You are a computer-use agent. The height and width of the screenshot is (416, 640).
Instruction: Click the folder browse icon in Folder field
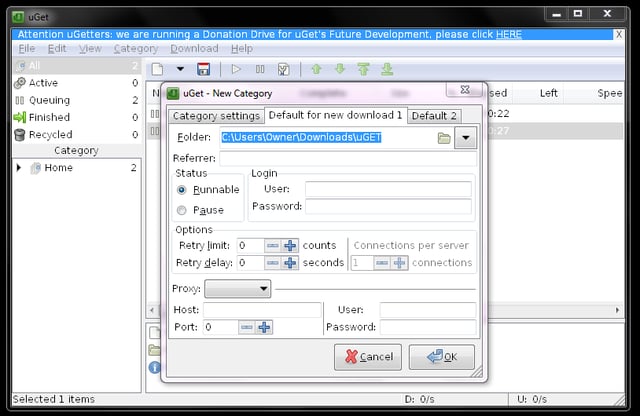(444, 138)
